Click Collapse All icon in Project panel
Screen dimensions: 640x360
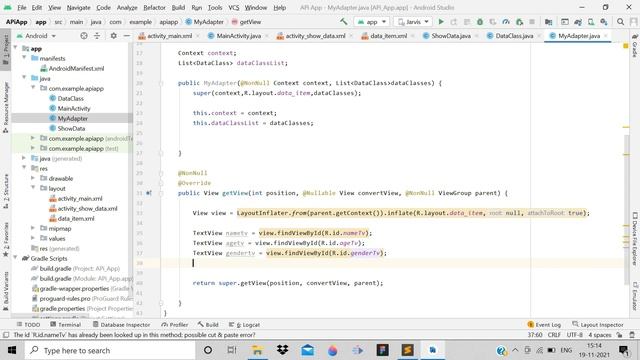tap(97, 36)
